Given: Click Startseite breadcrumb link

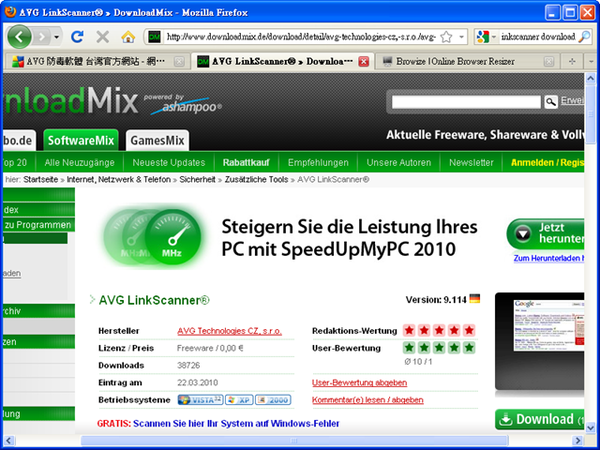Looking at the screenshot, I should 41,179.
